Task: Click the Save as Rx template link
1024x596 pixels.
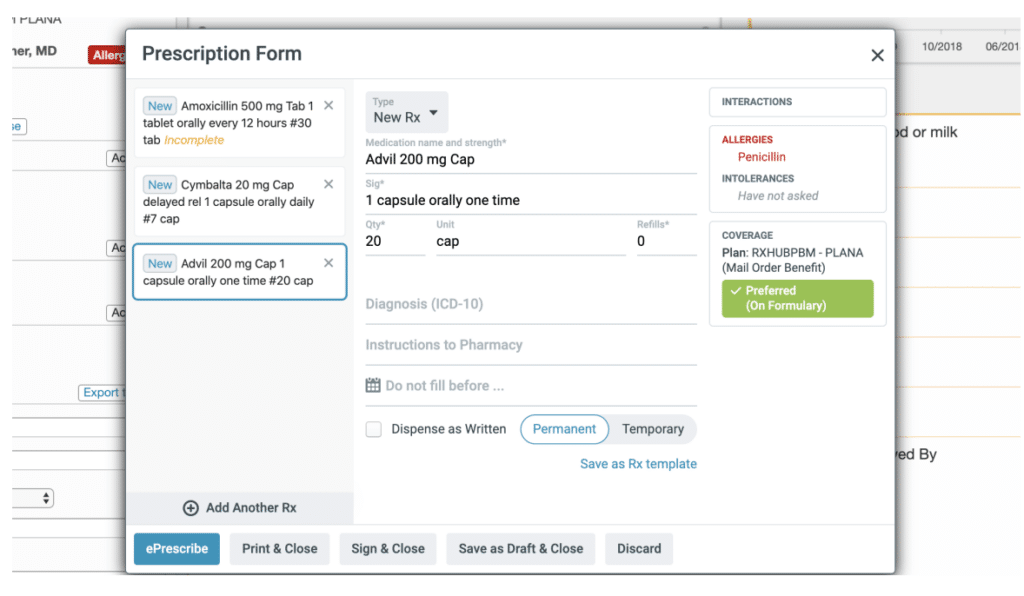Action: coord(638,463)
